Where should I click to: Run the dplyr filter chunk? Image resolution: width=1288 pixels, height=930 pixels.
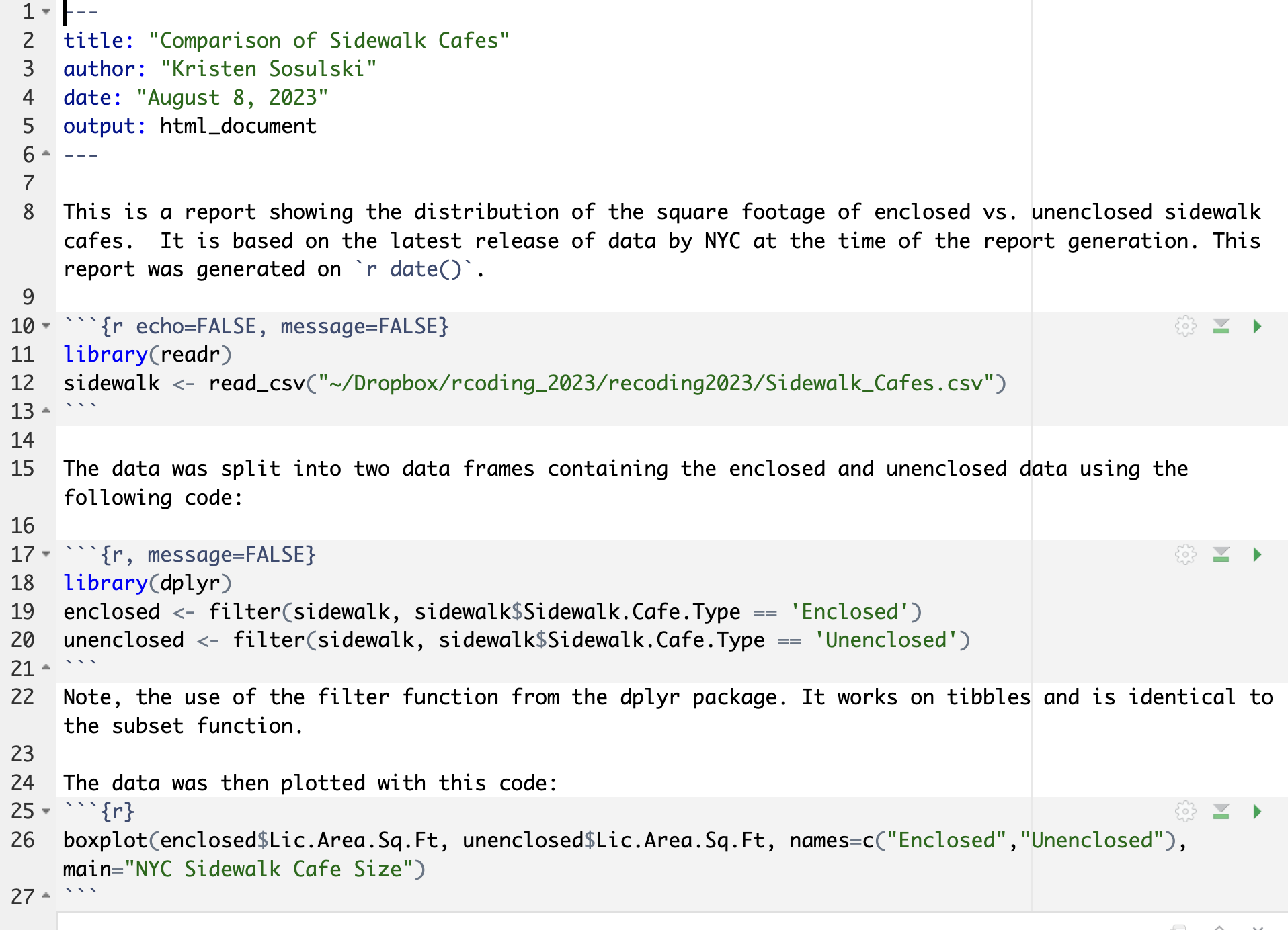coord(1257,555)
